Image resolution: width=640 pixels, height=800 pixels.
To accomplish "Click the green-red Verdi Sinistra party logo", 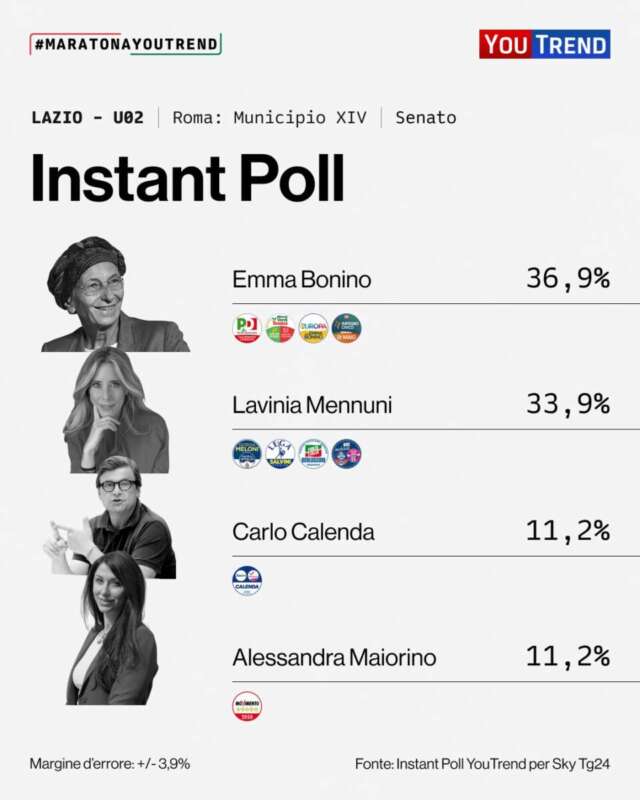I will 280,328.
